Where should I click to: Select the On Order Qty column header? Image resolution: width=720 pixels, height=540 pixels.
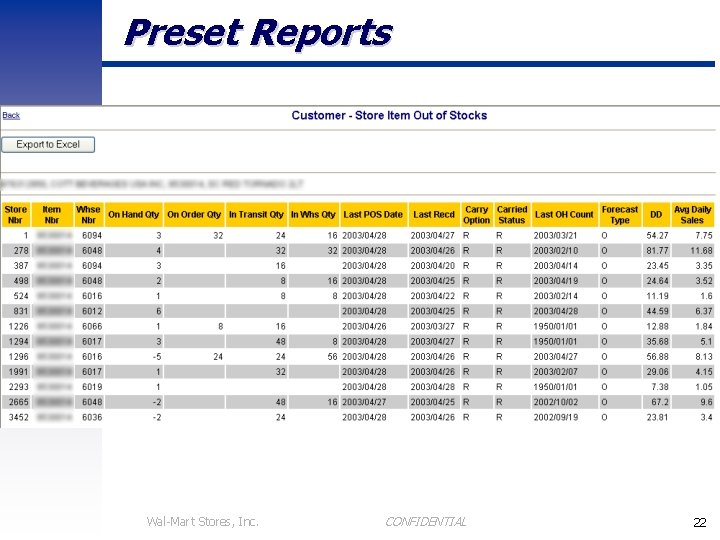[194, 214]
